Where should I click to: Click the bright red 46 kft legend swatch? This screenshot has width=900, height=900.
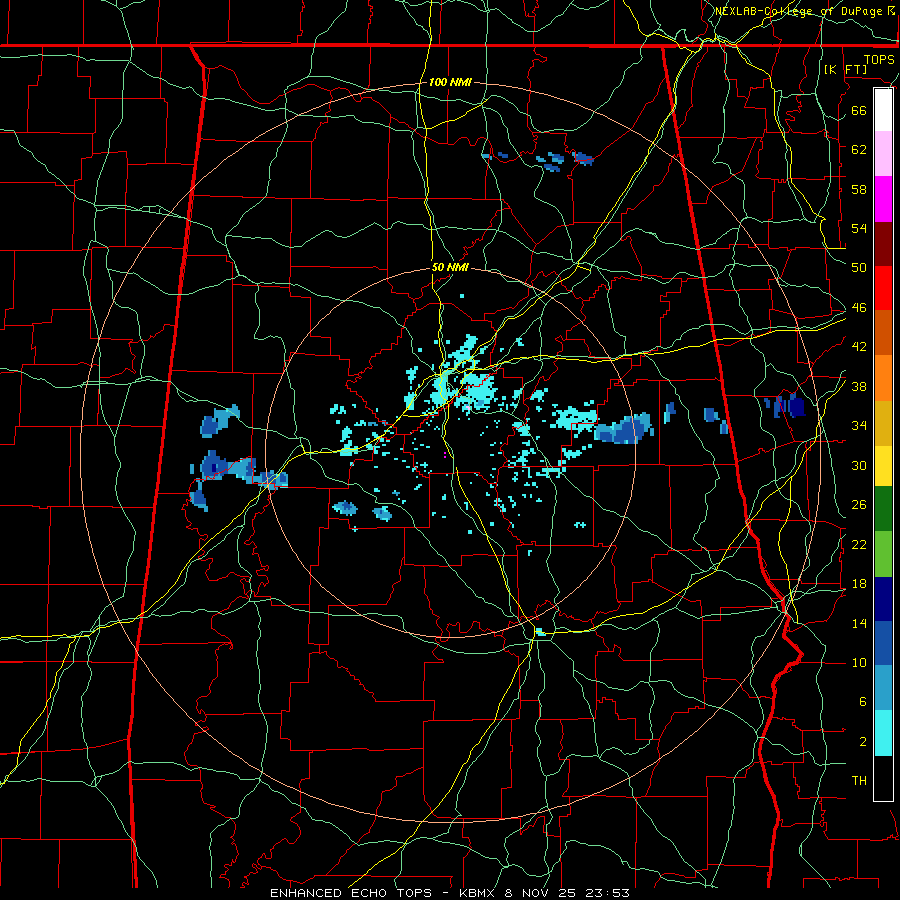(883, 288)
